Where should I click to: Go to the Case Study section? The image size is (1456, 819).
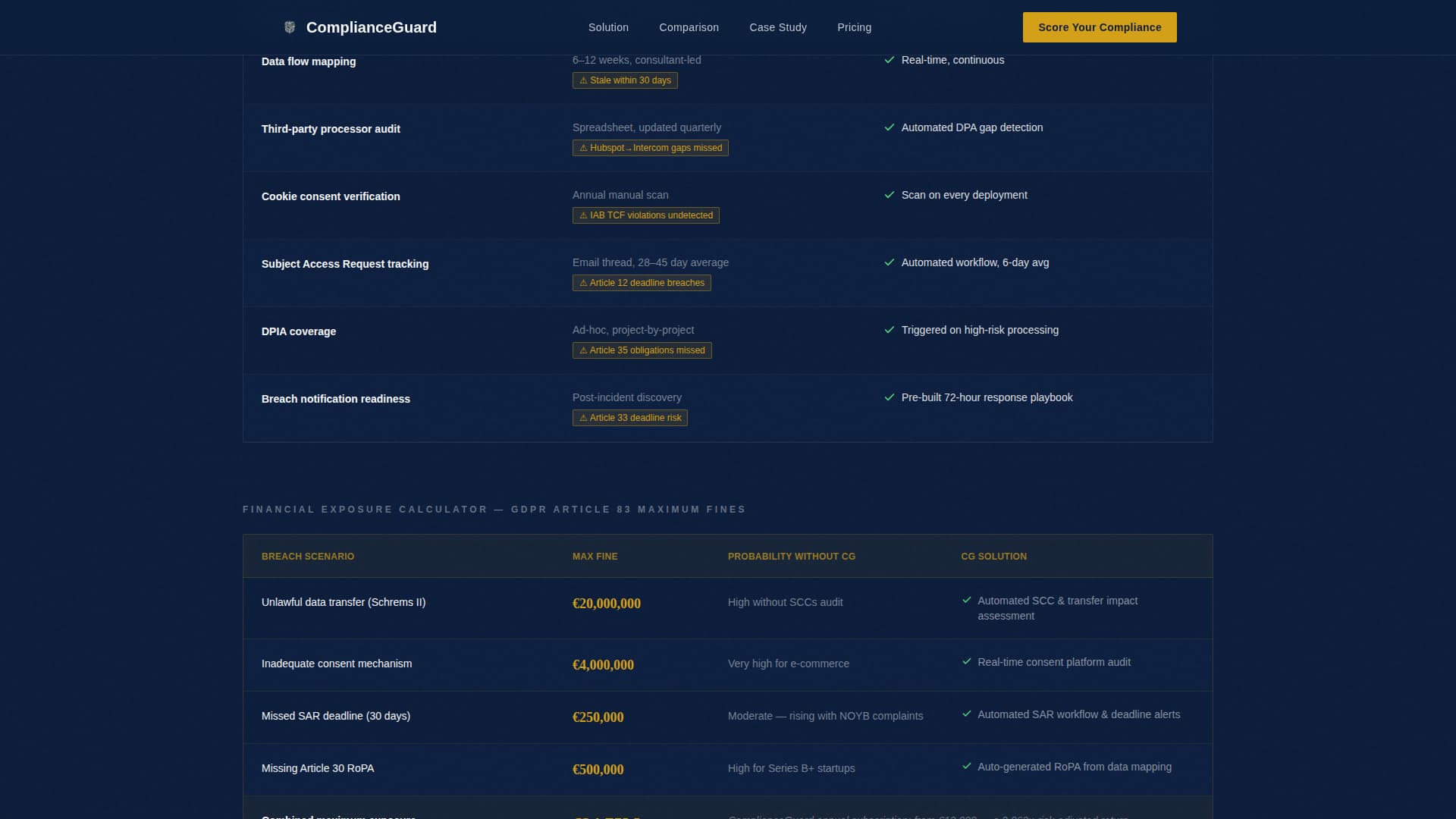click(778, 27)
